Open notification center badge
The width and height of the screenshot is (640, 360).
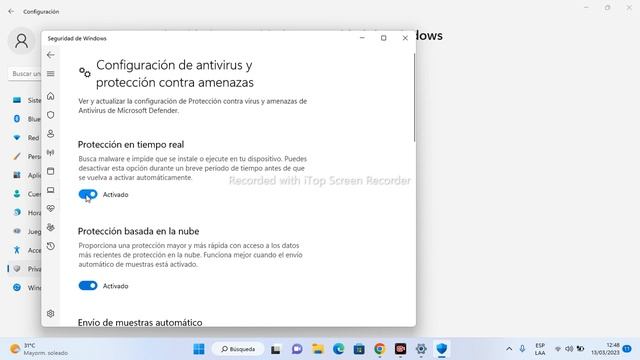click(627, 349)
